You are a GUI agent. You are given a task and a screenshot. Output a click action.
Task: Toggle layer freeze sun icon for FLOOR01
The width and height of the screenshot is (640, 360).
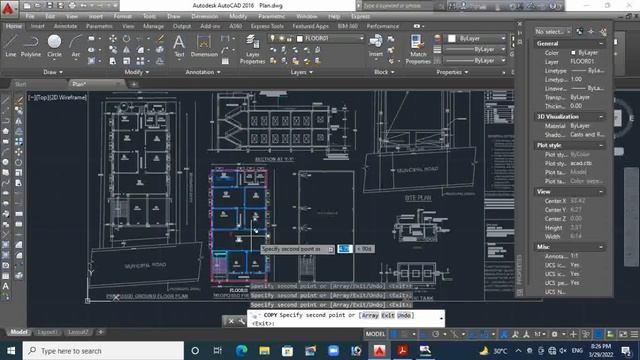click(281, 38)
